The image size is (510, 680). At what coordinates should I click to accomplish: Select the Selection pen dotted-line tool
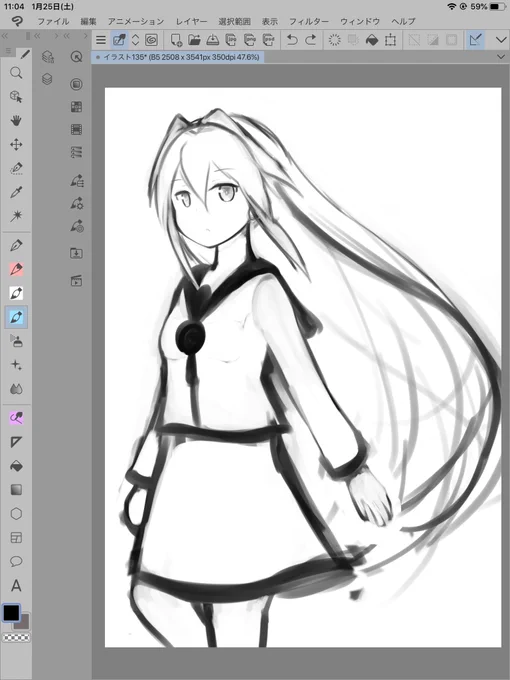[16, 168]
